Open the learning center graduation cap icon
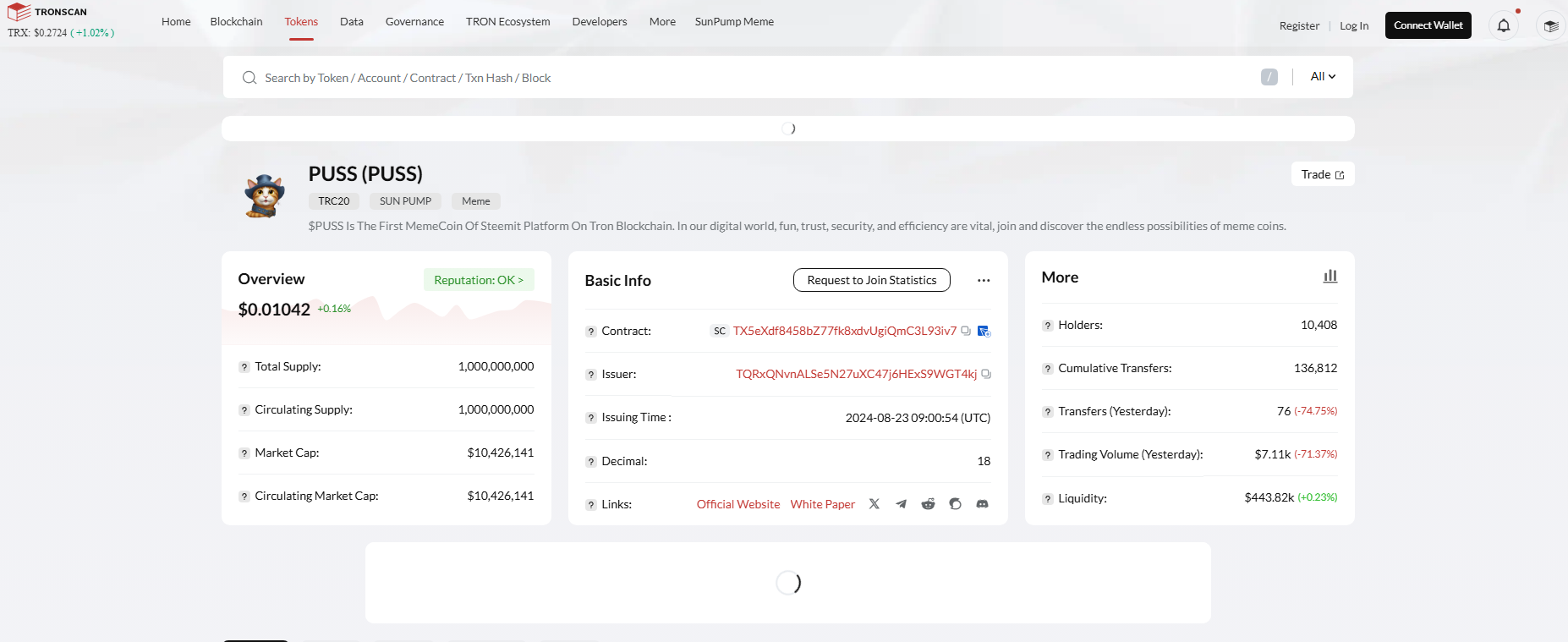The image size is (1568, 642). 1550,25
